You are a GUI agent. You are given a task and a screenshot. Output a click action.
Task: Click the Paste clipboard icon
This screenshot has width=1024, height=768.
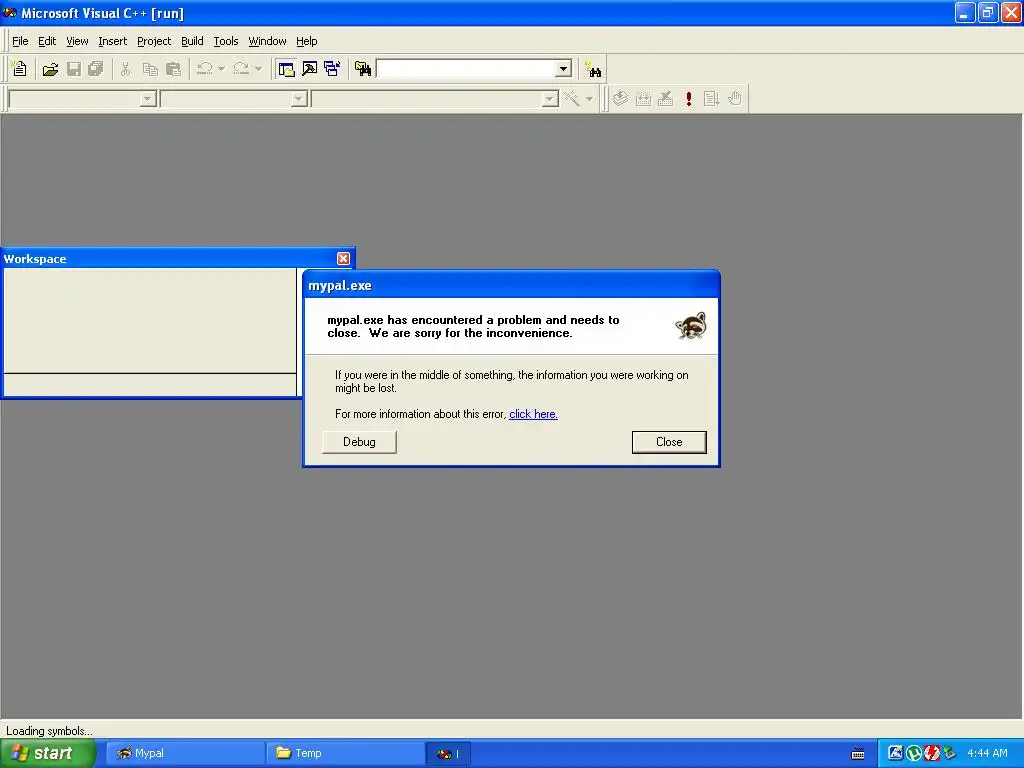click(x=173, y=69)
